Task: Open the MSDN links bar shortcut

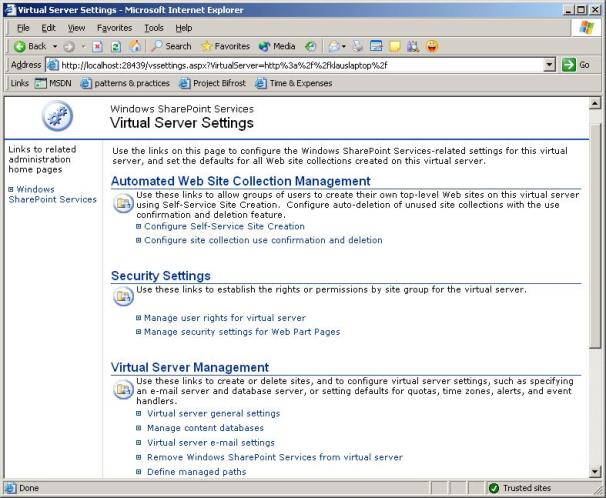Action: click(53, 83)
